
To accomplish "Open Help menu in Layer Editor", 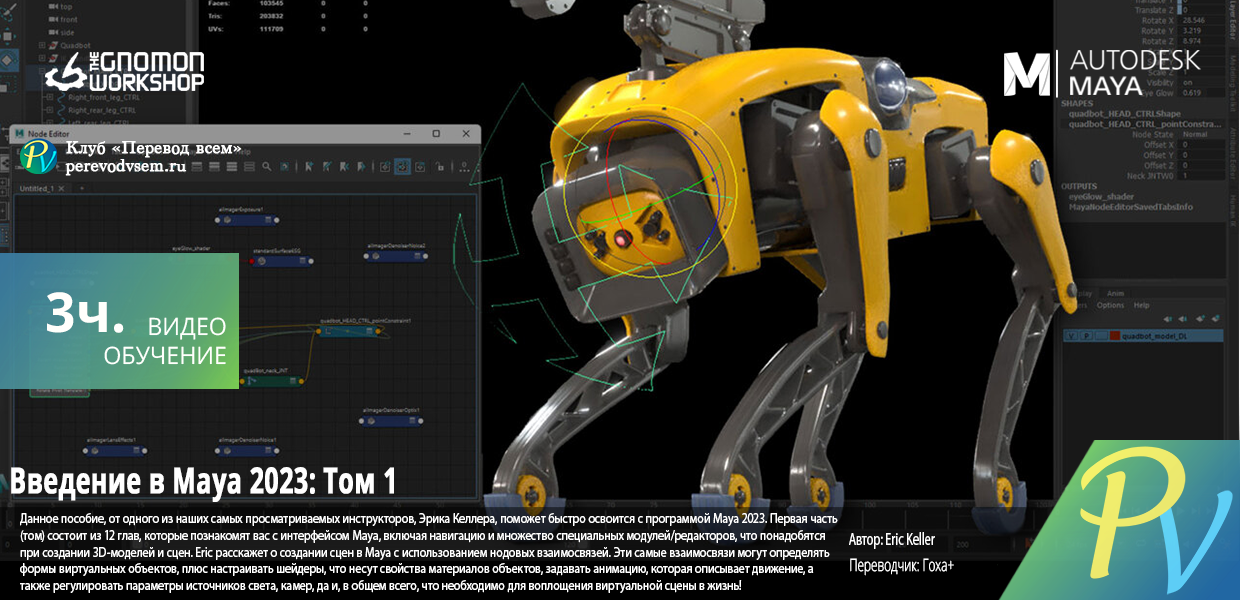I will tap(1142, 305).
